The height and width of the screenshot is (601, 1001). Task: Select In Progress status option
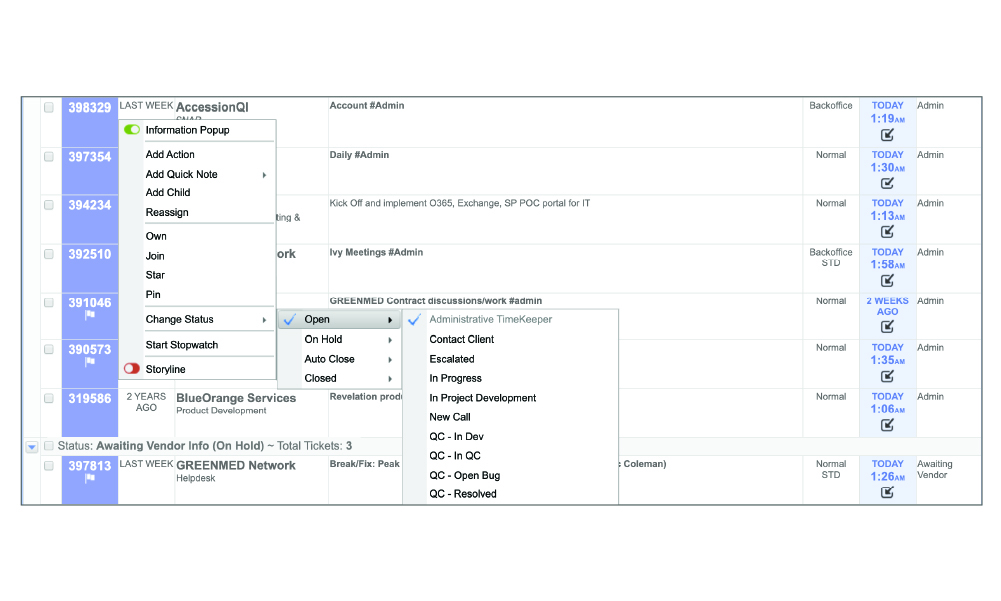click(455, 378)
